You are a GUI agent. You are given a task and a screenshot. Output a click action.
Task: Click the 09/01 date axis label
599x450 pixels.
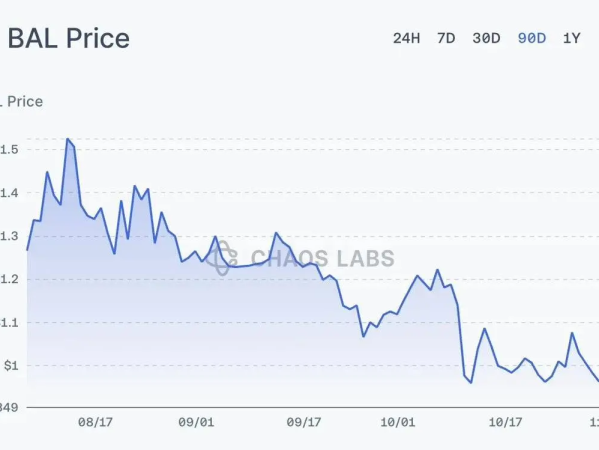[196, 422]
